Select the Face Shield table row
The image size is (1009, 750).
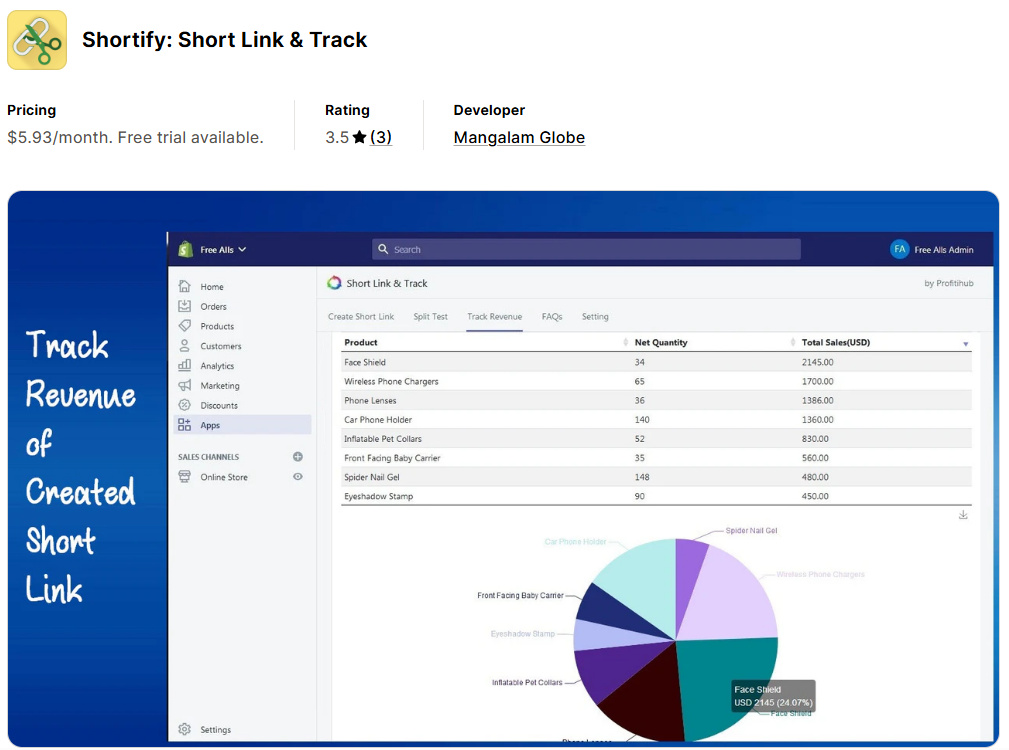pyautogui.click(x=656, y=362)
